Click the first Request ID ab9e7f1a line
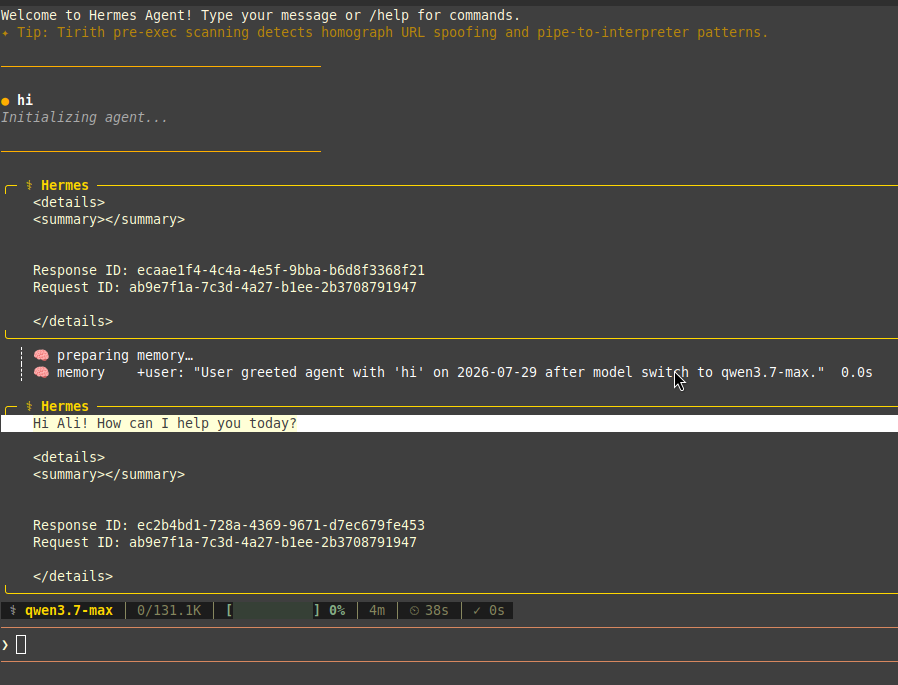The width and height of the screenshot is (898, 685). (224, 288)
